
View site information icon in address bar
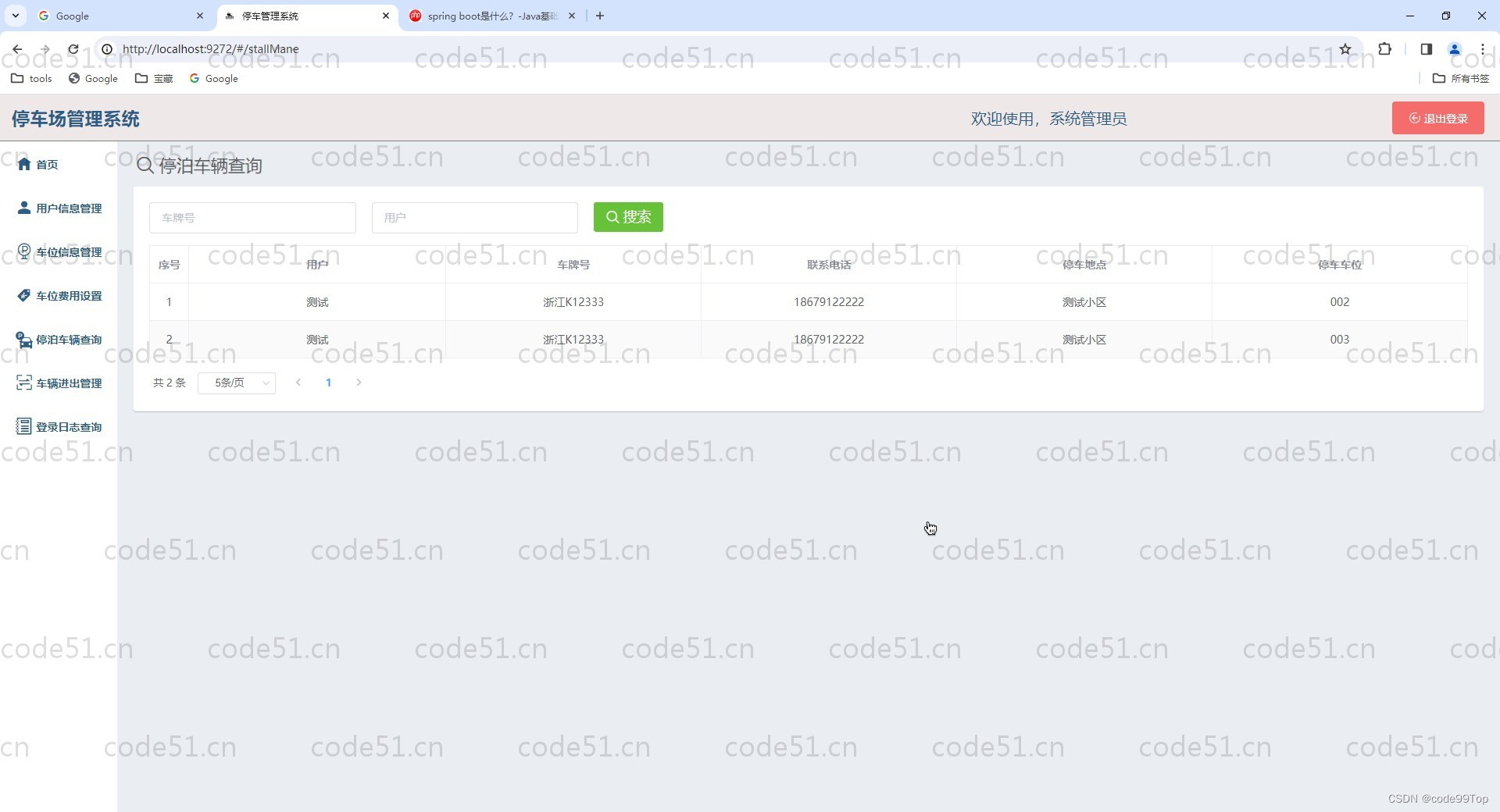pyautogui.click(x=107, y=48)
